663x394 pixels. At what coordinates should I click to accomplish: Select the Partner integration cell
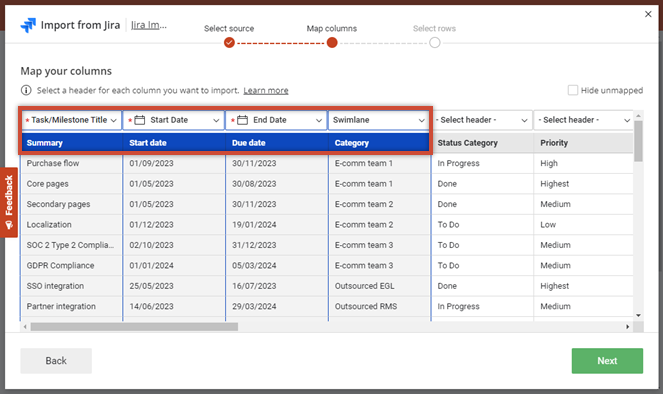[71, 306]
